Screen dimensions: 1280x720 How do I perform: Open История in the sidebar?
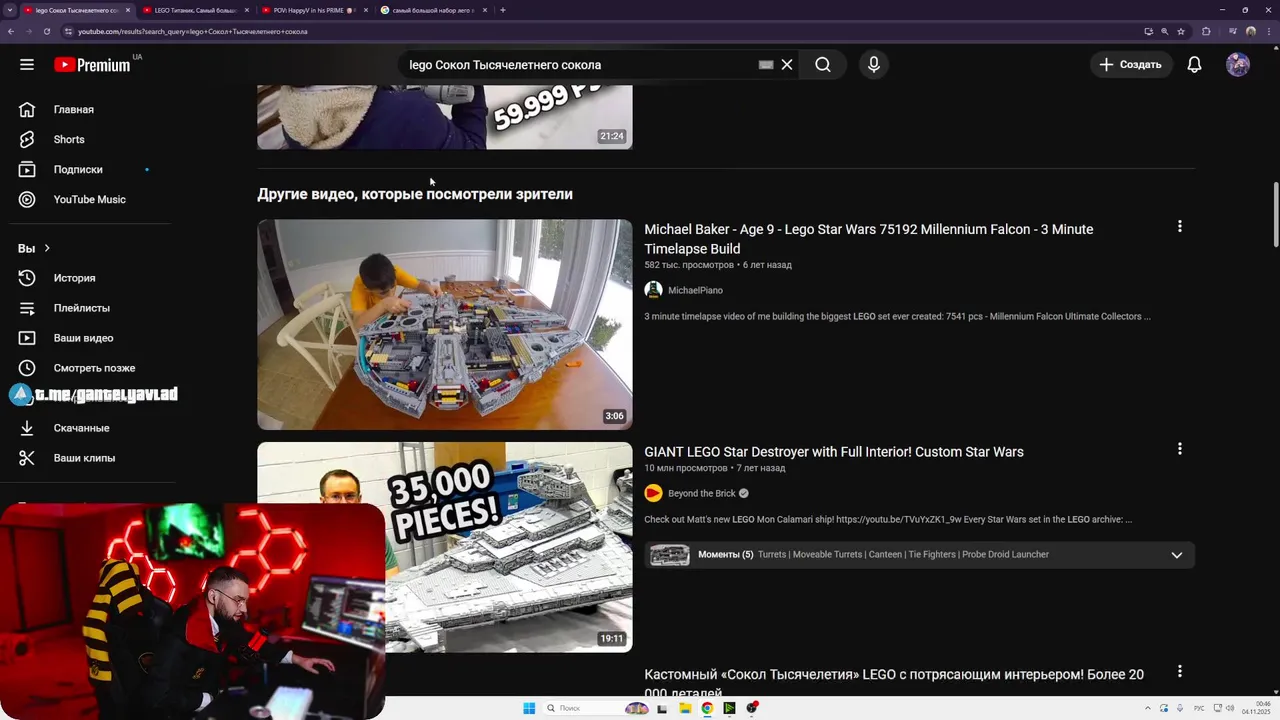coord(74,278)
